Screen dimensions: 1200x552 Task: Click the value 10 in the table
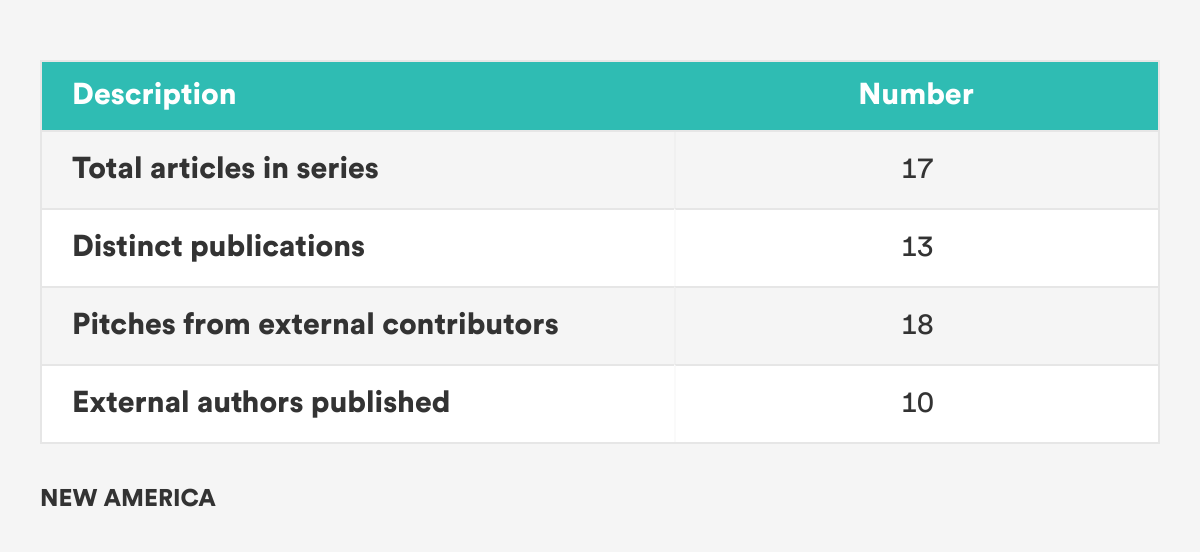point(916,402)
